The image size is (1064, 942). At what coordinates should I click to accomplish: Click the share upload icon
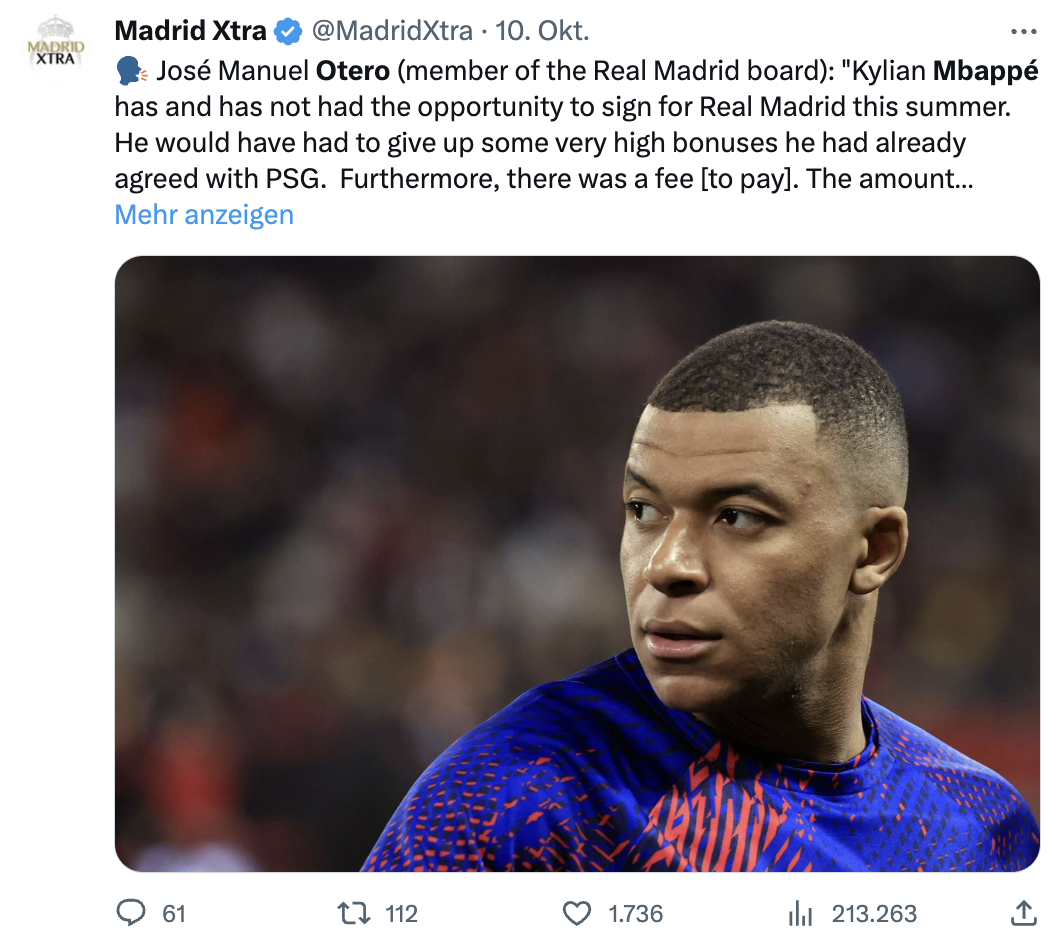[x=1023, y=912]
